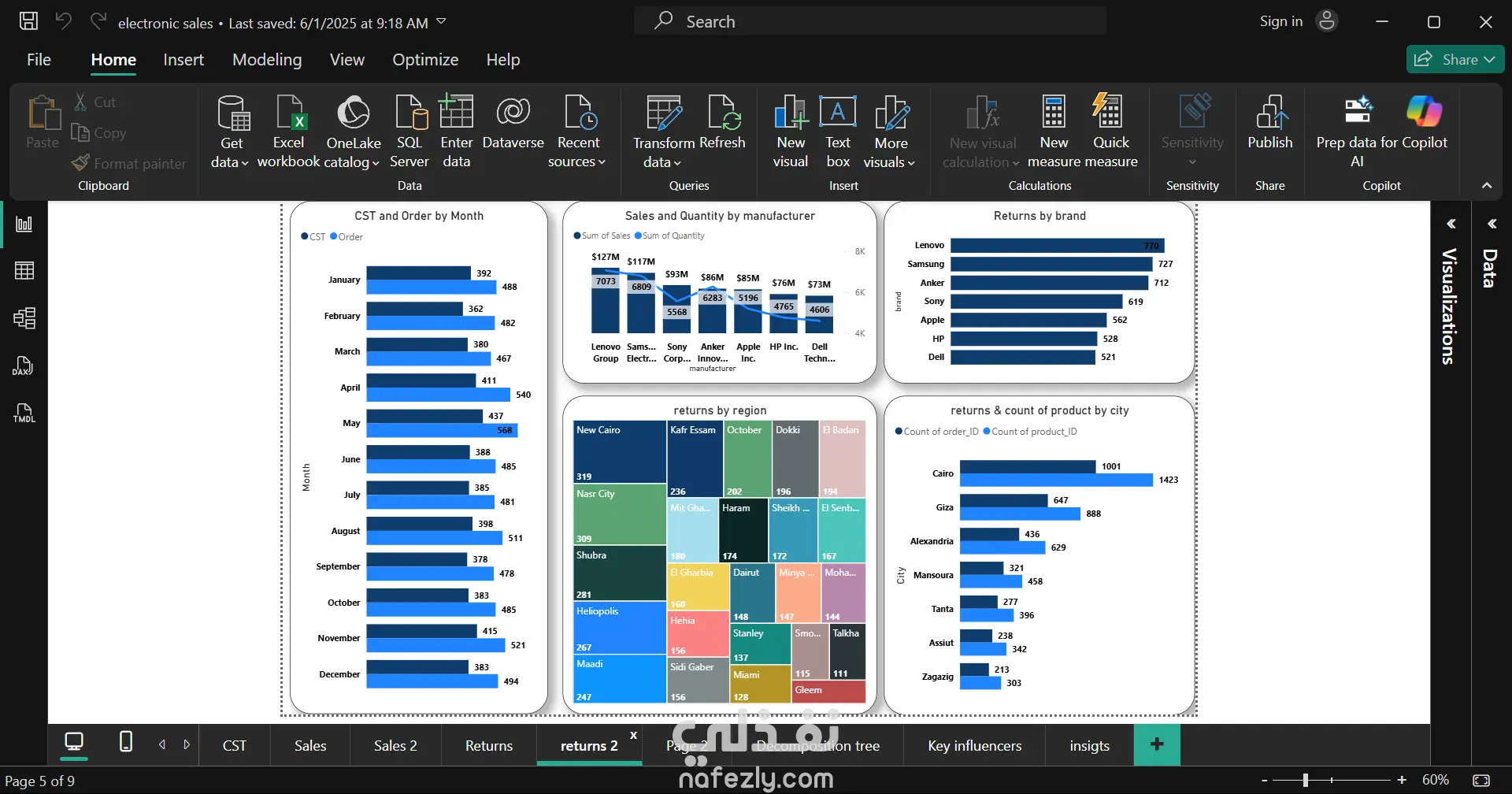This screenshot has height=794, width=1512.
Task: Open the File menu
Action: point(39,60)
